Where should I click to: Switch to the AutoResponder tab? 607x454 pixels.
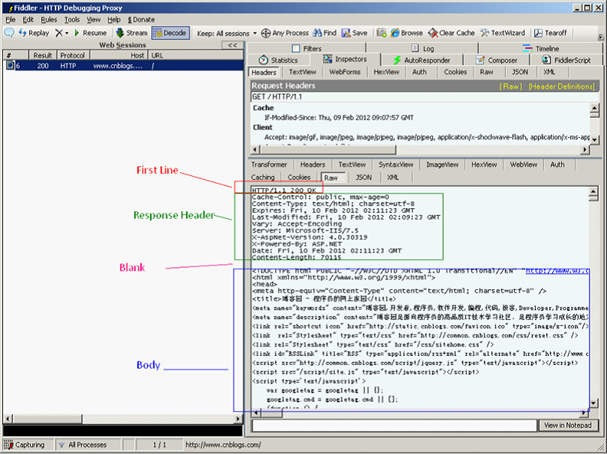pyautogui.click(x=422, y=60)
